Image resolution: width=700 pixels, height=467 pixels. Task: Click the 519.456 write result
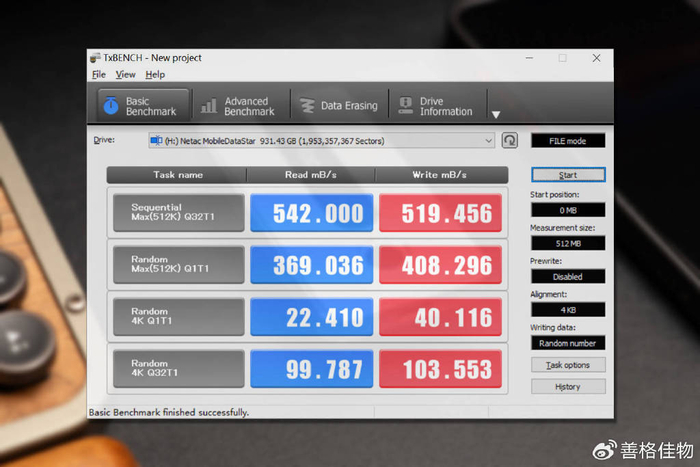pos(440,213)
